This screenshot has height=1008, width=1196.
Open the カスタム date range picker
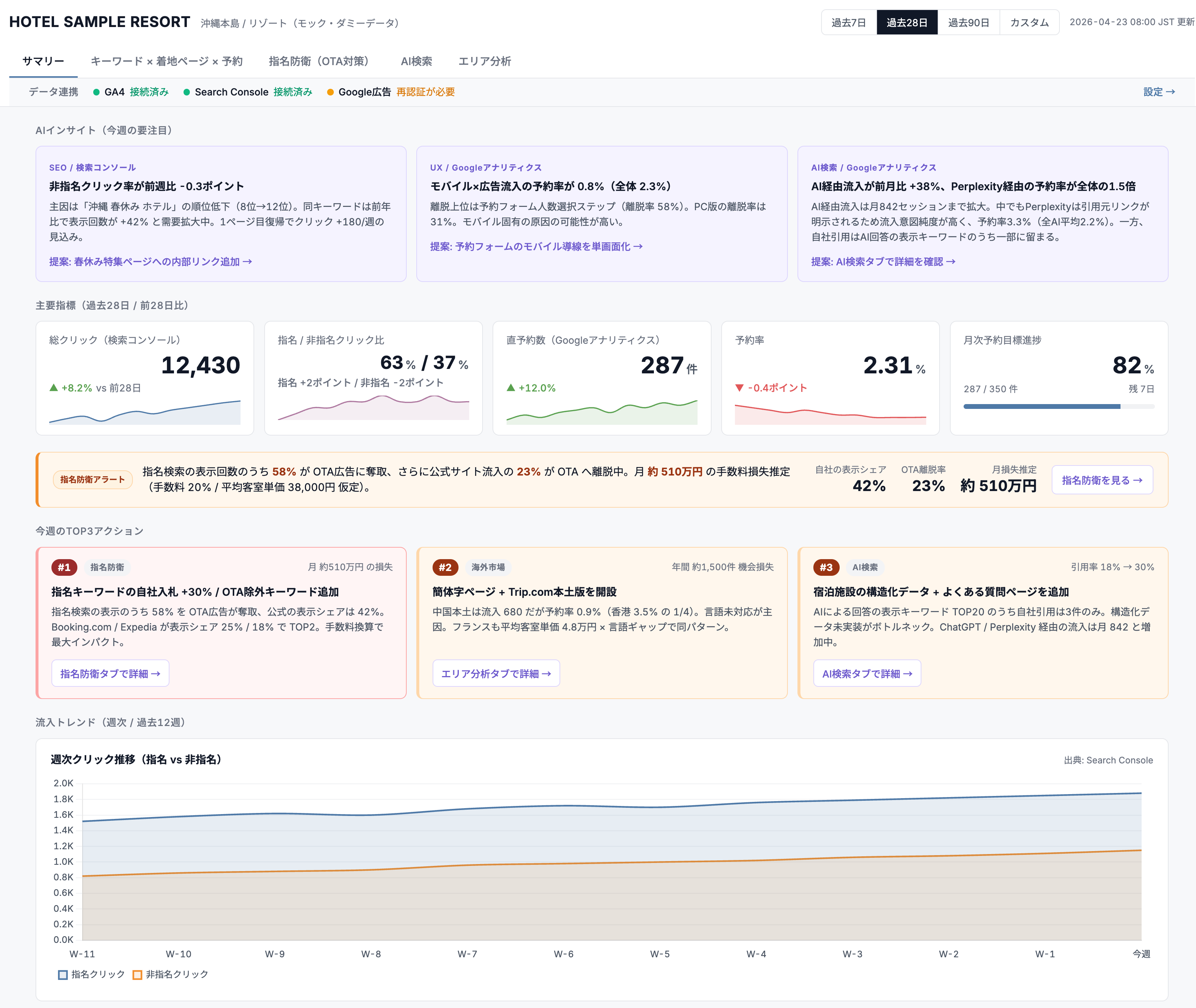(1029, 22)
